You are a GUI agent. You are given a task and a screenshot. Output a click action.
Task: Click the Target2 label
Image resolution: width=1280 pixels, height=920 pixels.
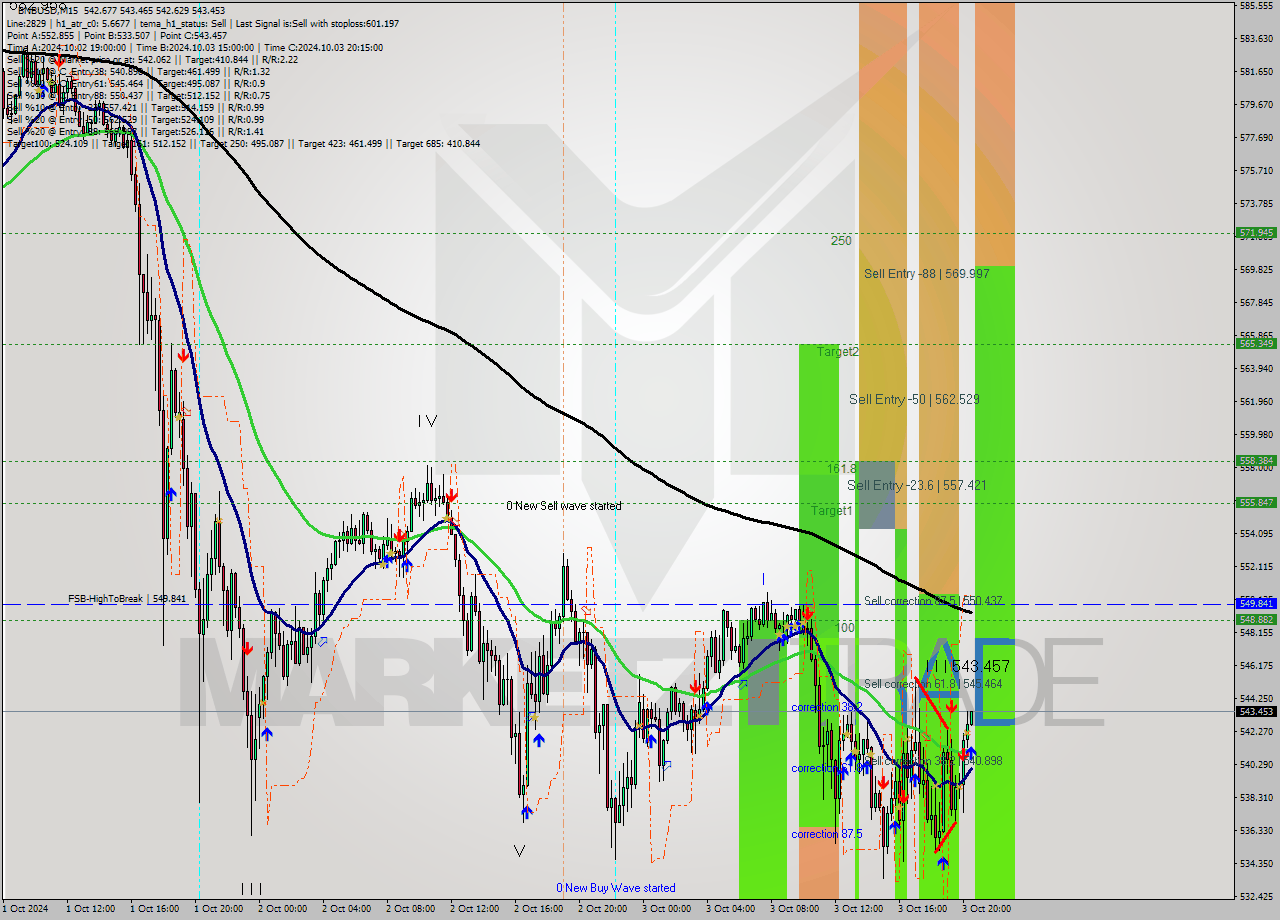[x=837, y=351]
